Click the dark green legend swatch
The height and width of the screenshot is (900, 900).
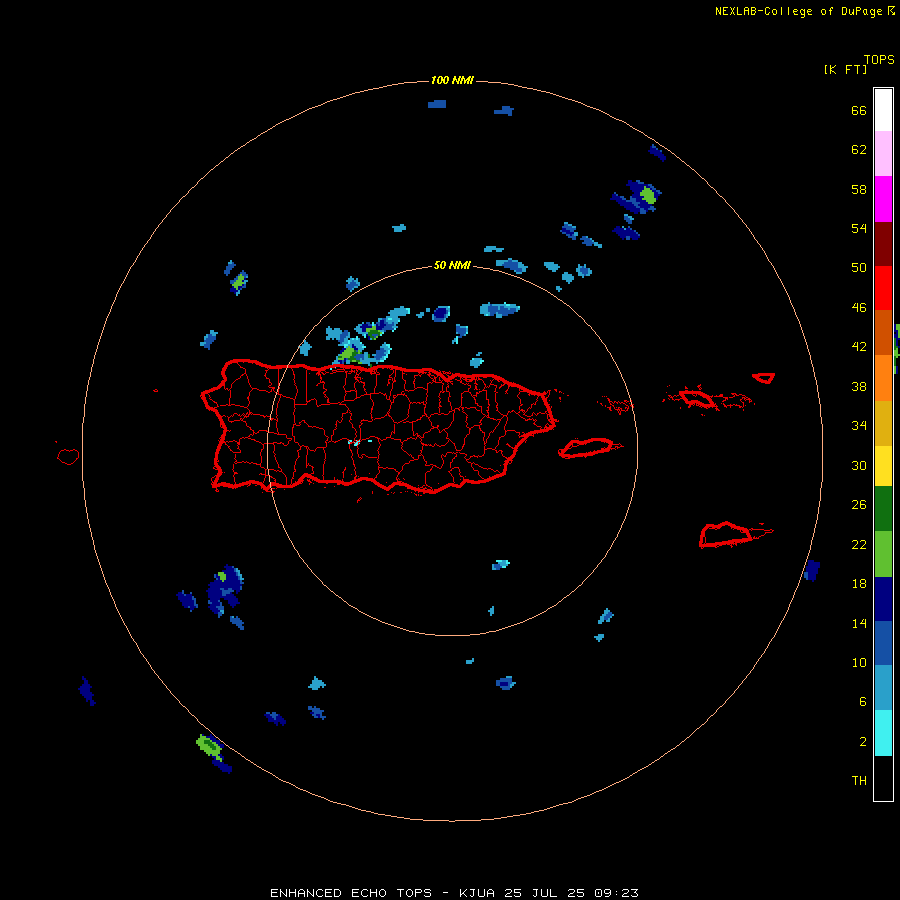tap(883, 509)
